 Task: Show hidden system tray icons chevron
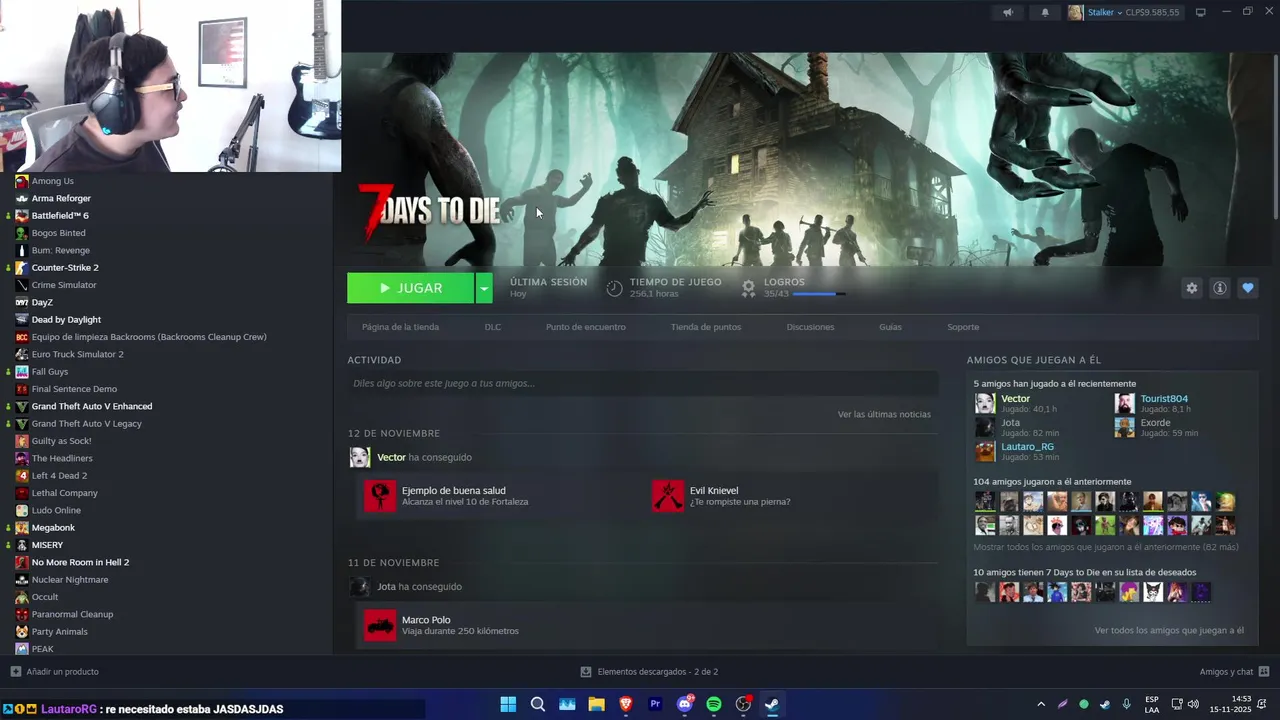(x=1041, y=705)
